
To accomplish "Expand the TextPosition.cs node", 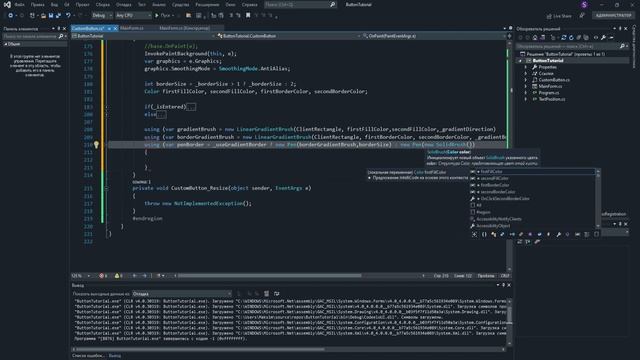I will [x=526, y=99].
